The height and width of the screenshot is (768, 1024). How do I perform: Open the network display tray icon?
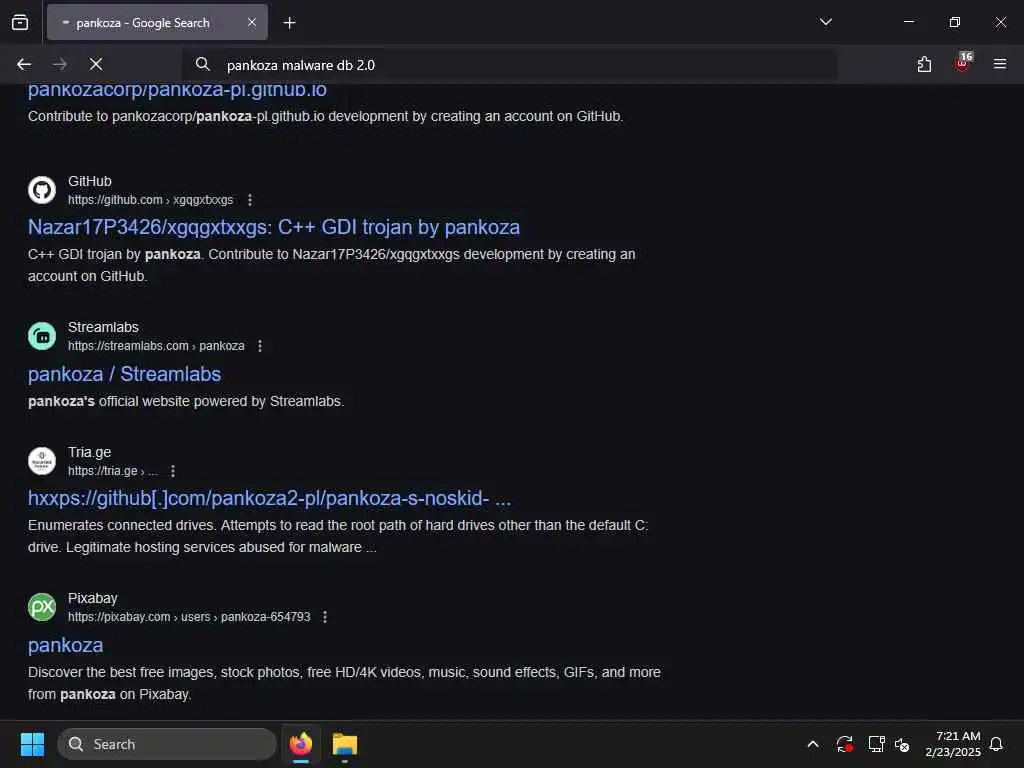(876, 744)
